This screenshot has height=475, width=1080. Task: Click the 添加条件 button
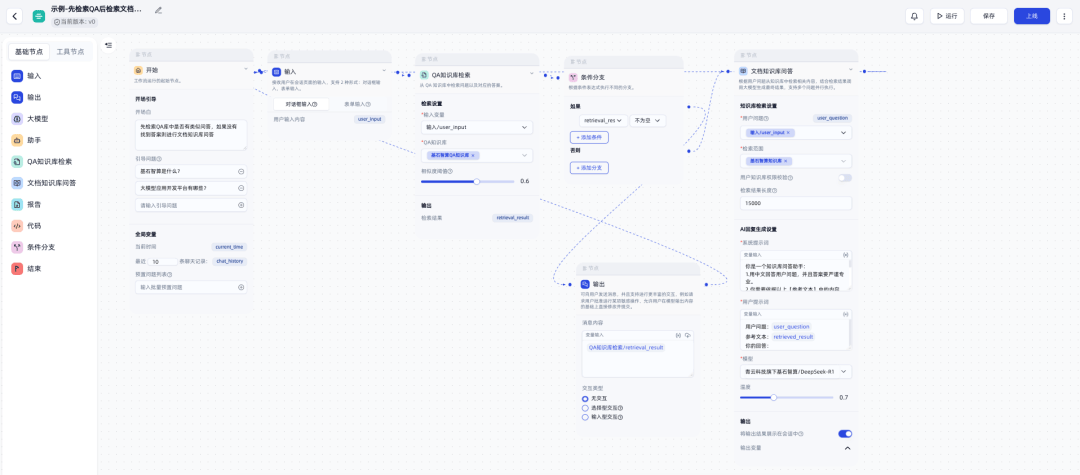click(589, 138)
